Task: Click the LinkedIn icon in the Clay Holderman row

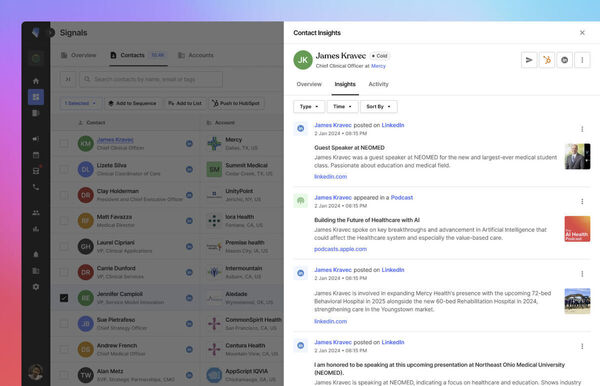Action: 189,195
